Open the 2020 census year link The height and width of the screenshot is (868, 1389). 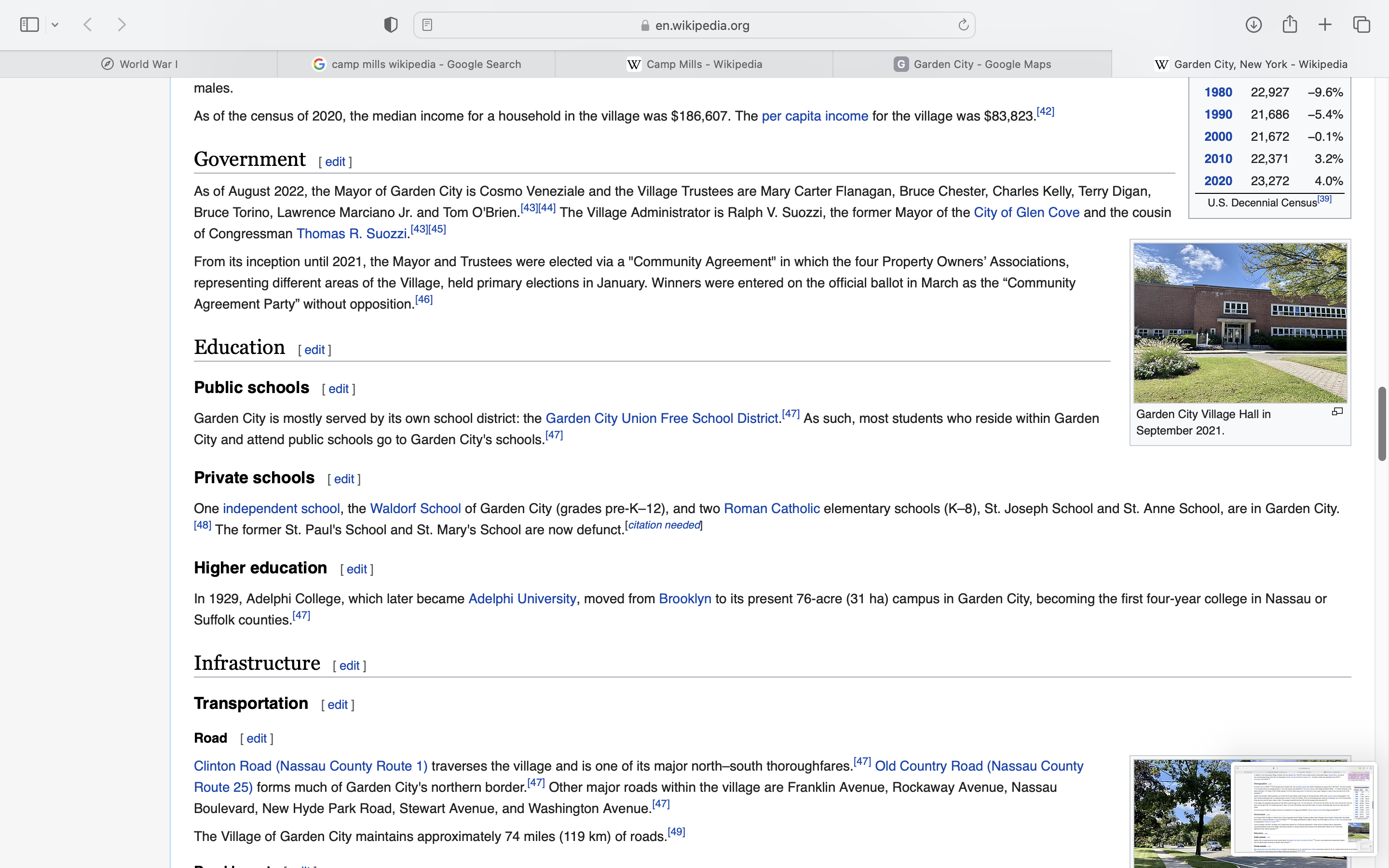(x=1218, y=181)
